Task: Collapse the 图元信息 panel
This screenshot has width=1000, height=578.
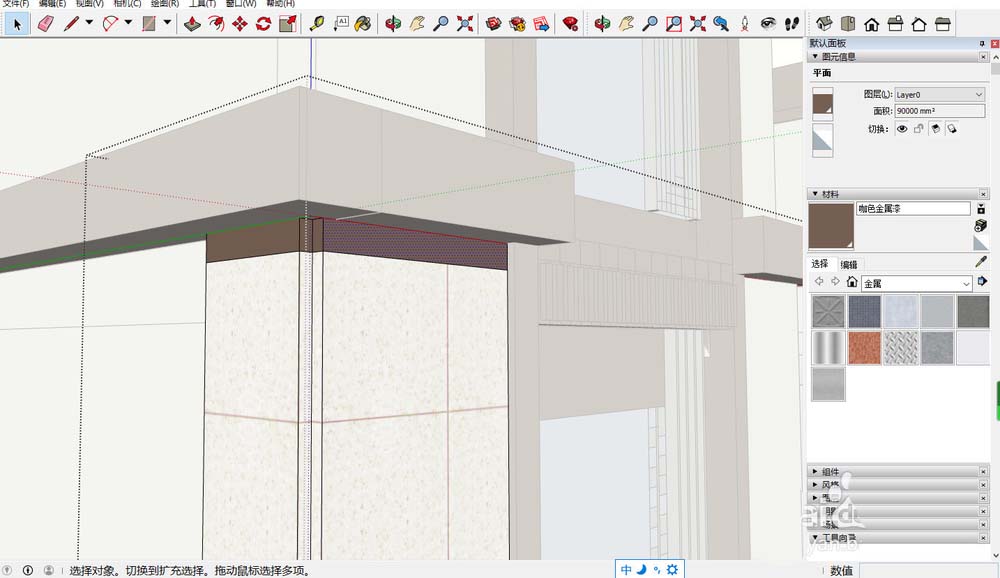Action: tap(815, 57)
